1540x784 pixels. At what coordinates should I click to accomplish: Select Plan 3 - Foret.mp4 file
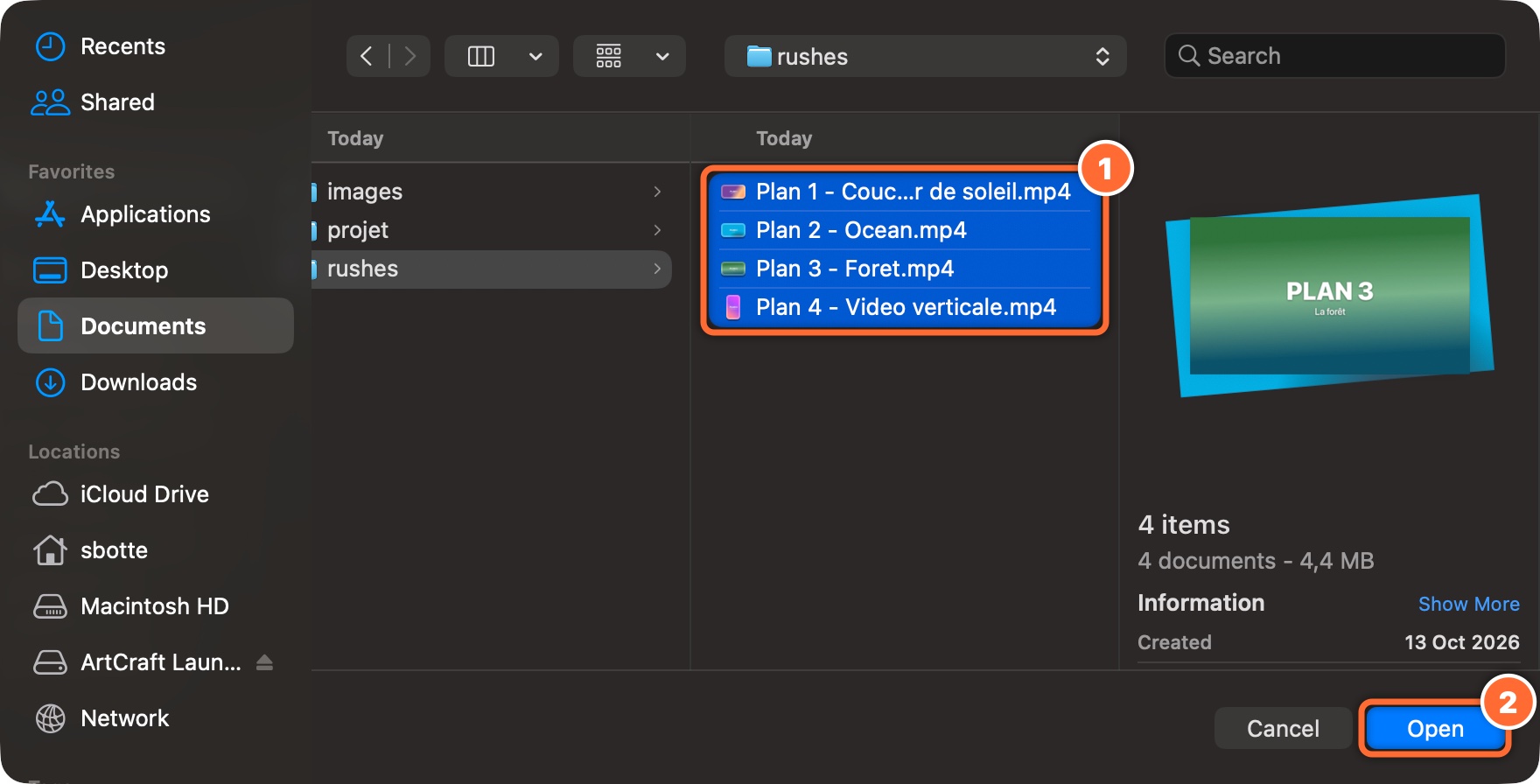[905, 269]
